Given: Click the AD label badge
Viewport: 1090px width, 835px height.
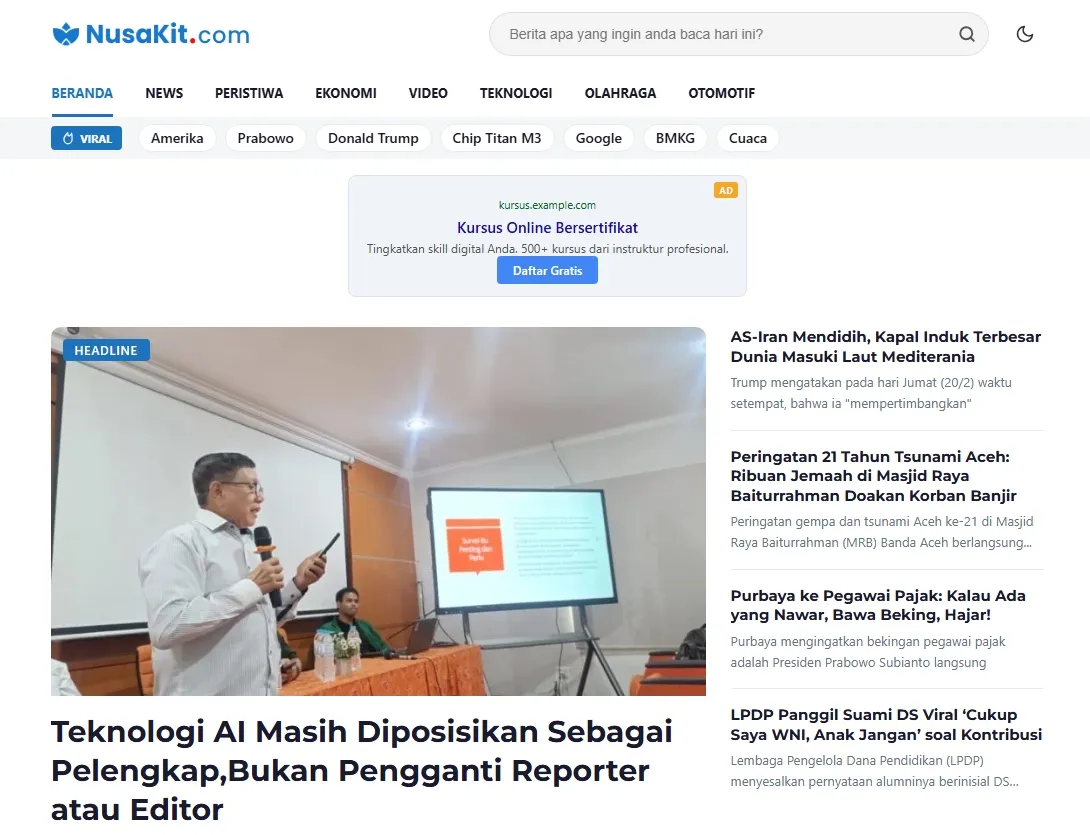Looking at the screenshot, I should coord(725,190).
